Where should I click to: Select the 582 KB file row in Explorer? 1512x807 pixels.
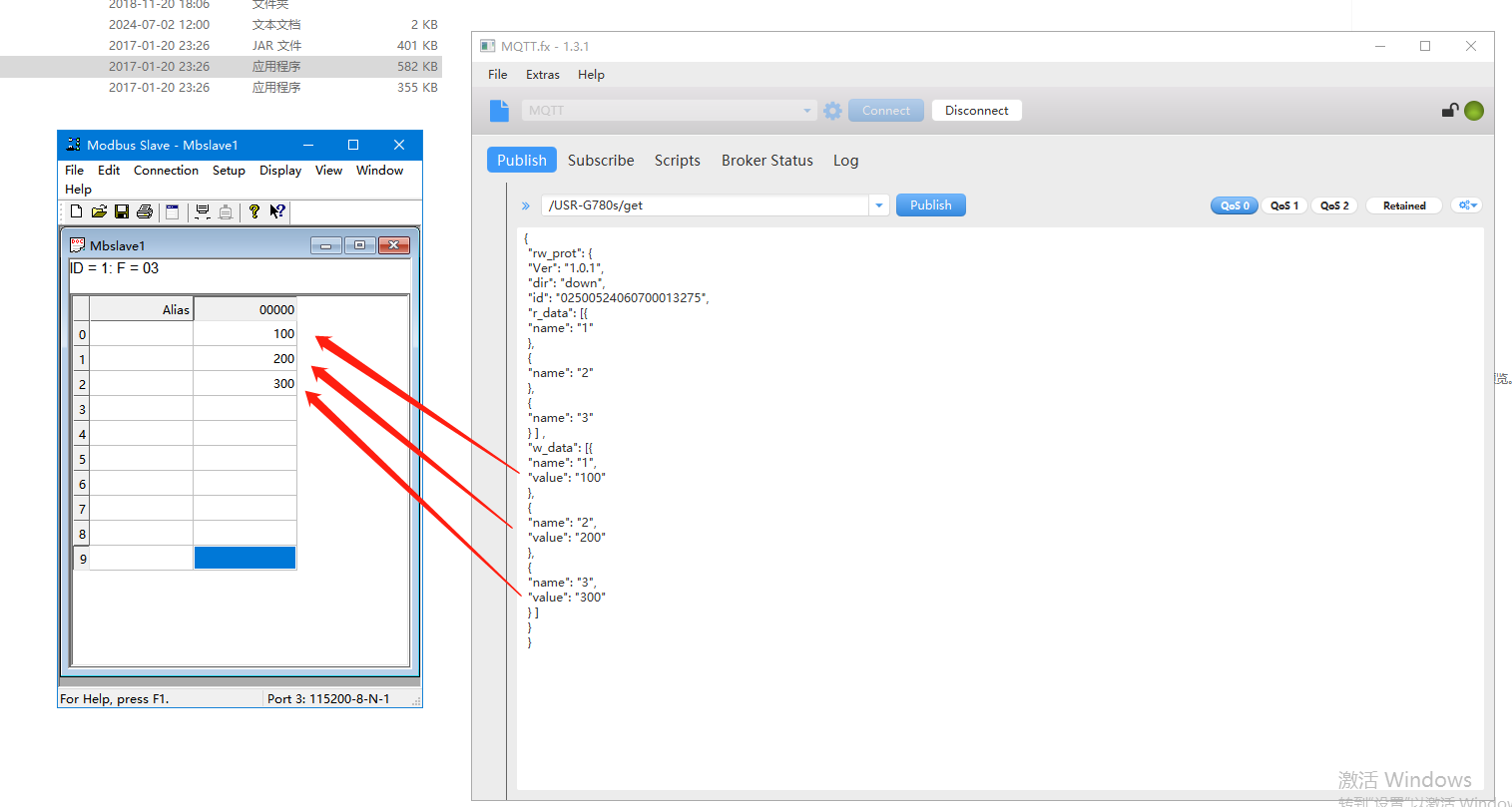[221, 67]
